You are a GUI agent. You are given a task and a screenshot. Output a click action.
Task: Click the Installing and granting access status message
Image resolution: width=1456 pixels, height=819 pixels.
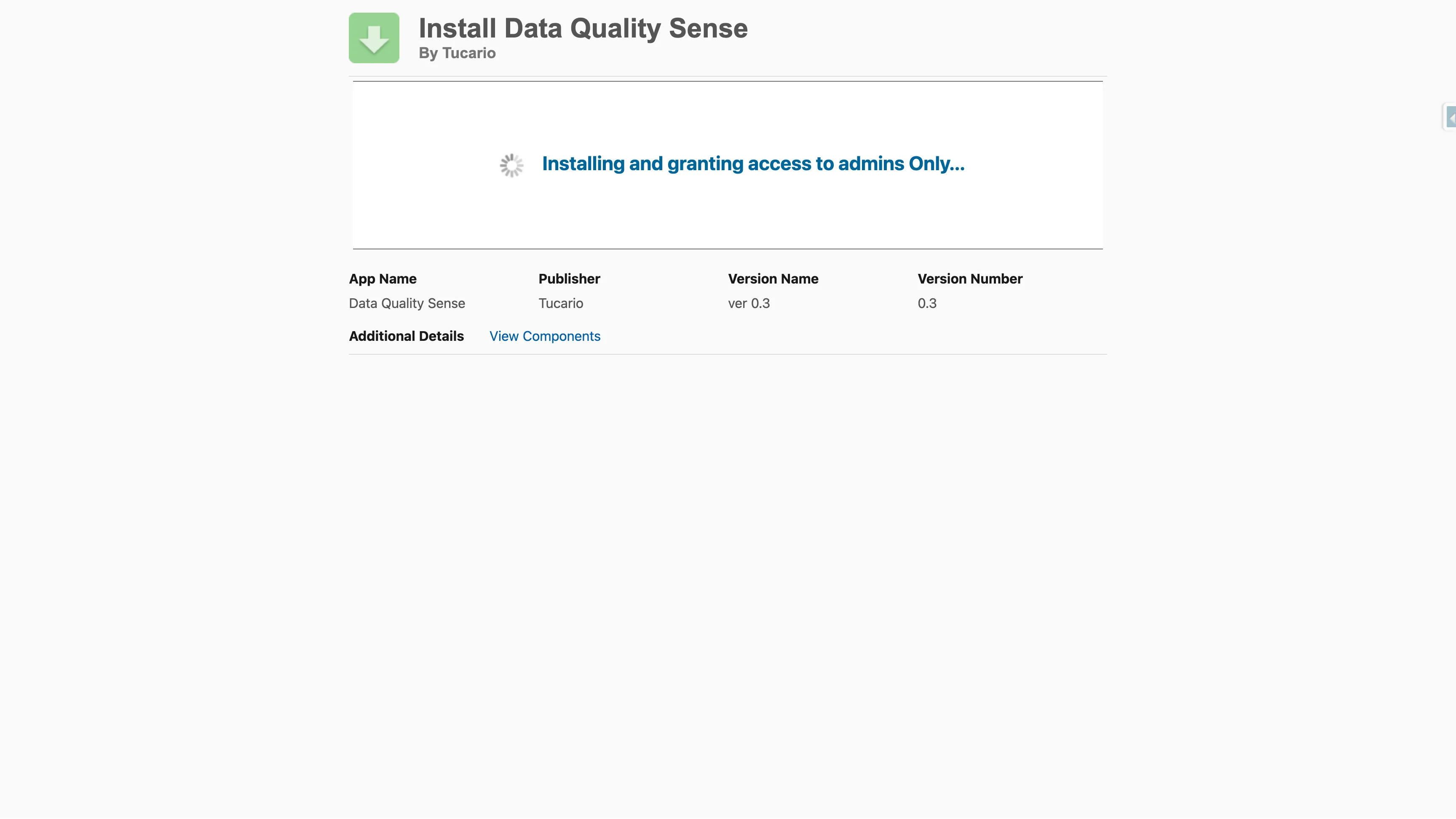[x=753, y=164]
